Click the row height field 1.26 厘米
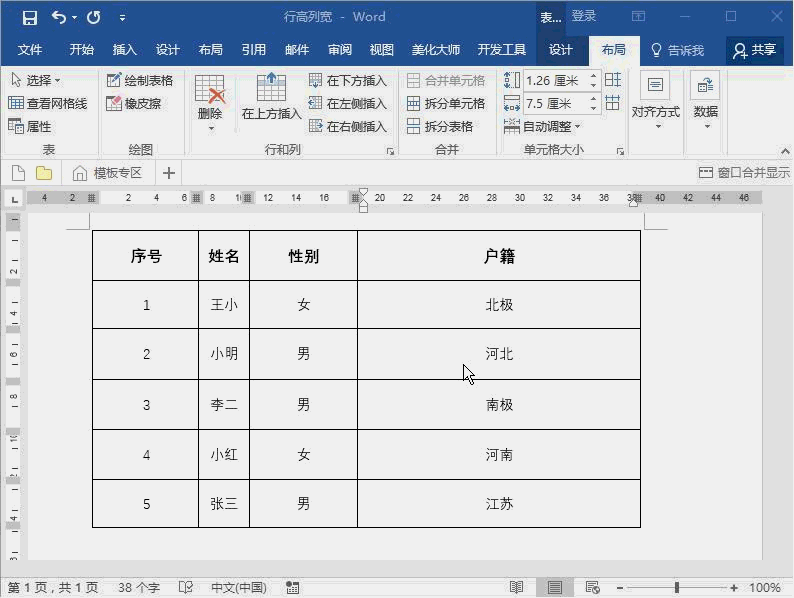Viewport: 794px width, 598px height. [554, 80]
